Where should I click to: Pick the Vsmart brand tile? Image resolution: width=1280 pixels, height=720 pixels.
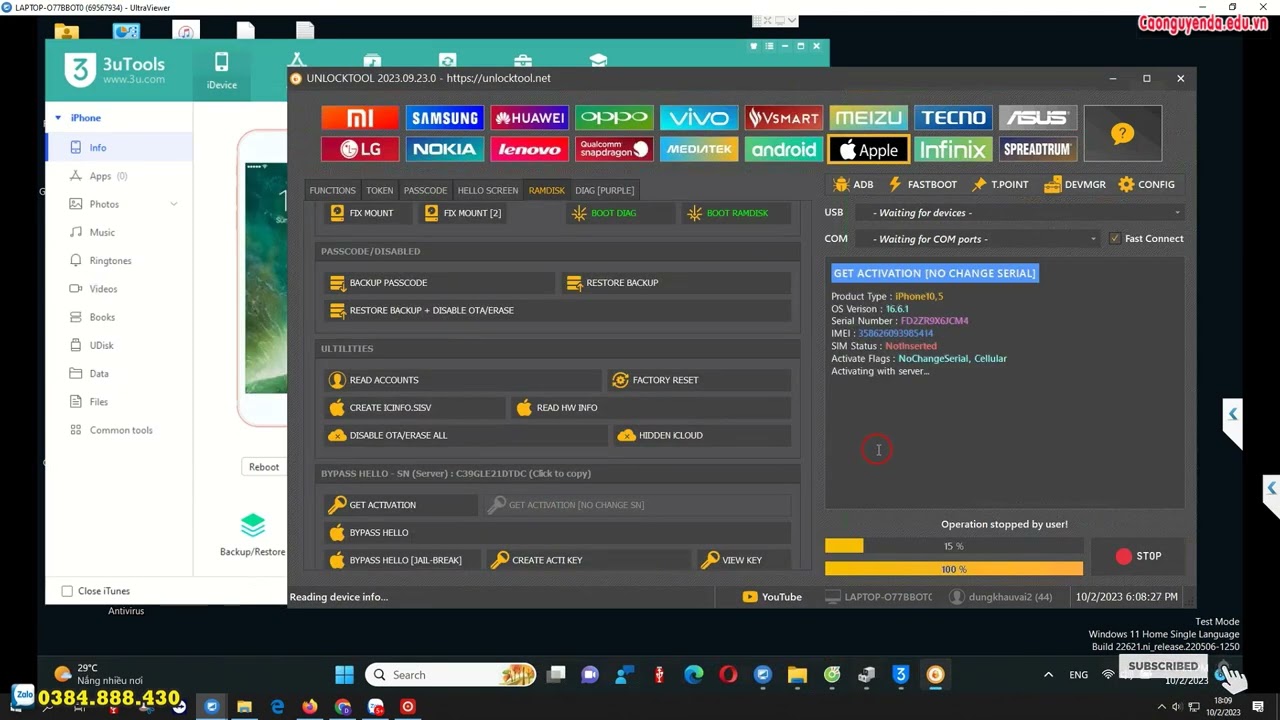point(784,118)
